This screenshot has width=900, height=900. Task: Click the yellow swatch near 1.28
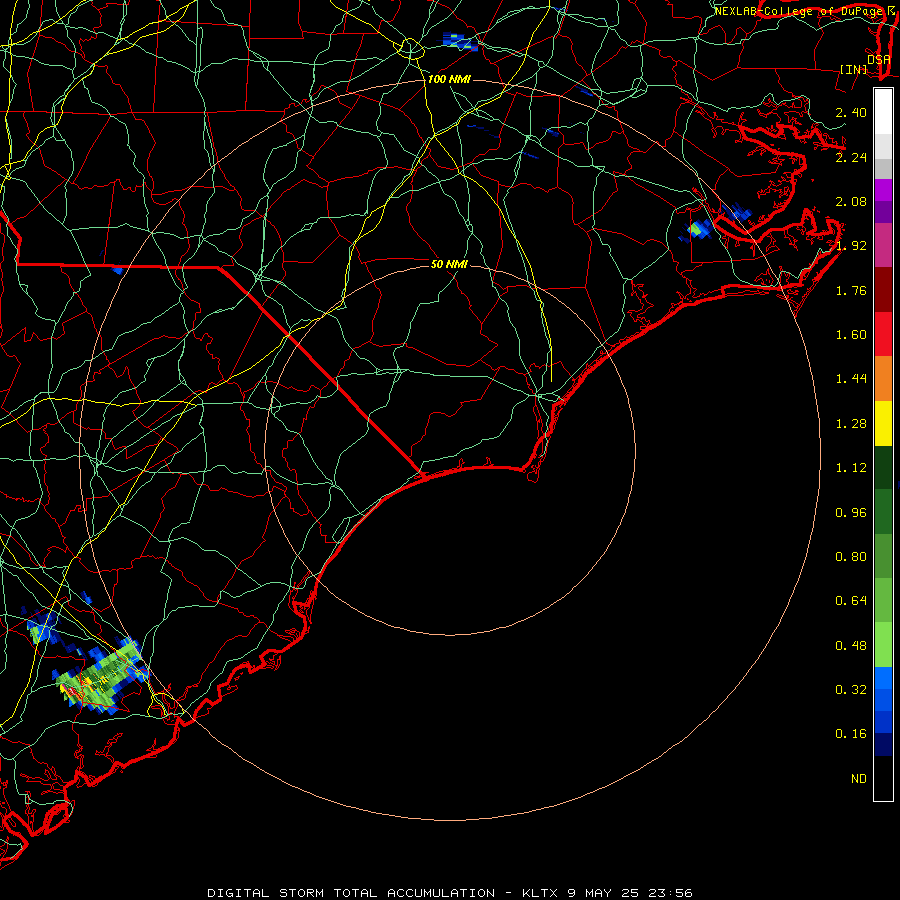click(x=883, y=424)
